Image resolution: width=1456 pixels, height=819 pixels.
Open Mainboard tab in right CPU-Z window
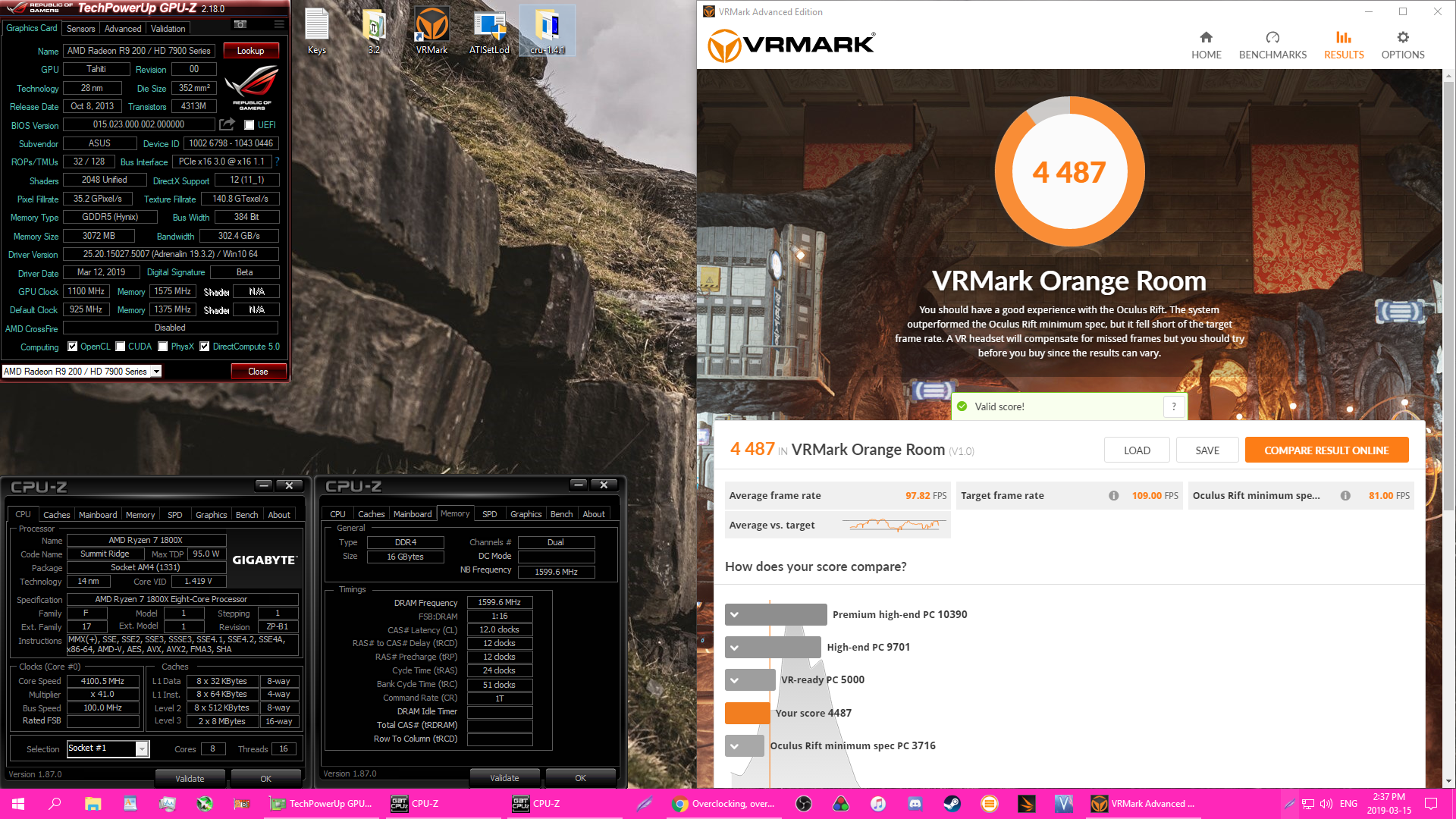[x=413, y=514]
